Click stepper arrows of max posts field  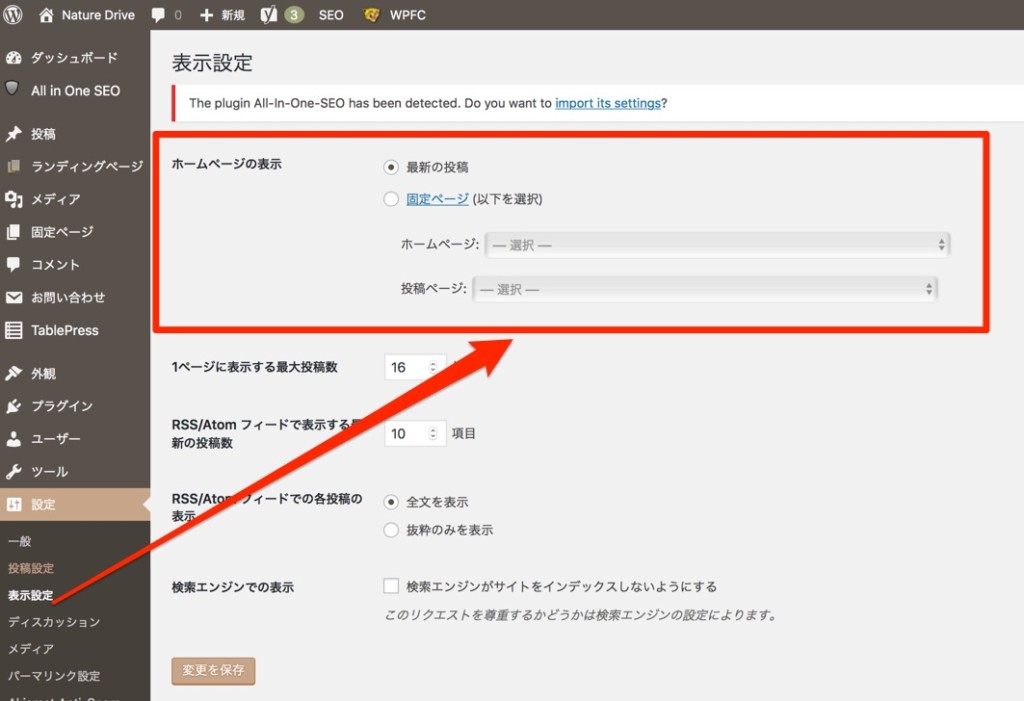[x=433, y=367]
